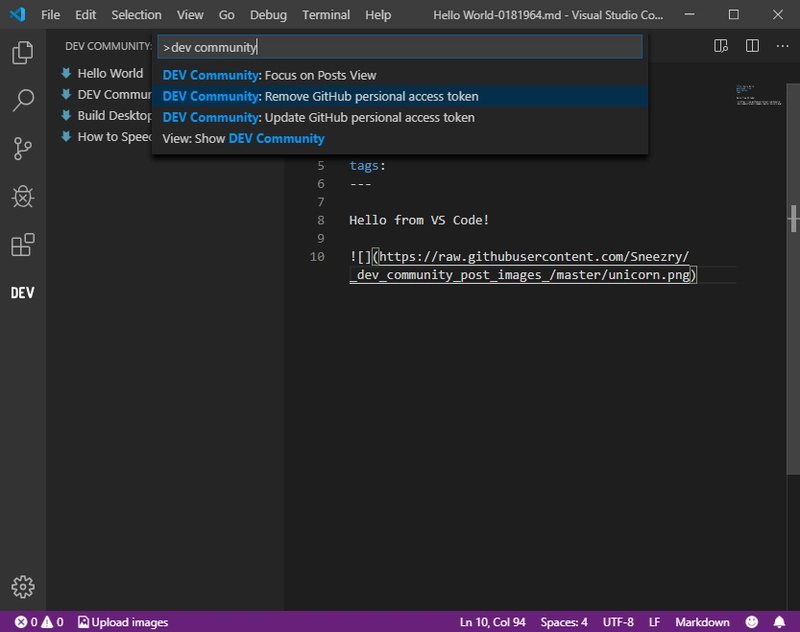This screenshot has width=800, height=632.
Task: Change language mode Markdown
Action: coord(702,622)
